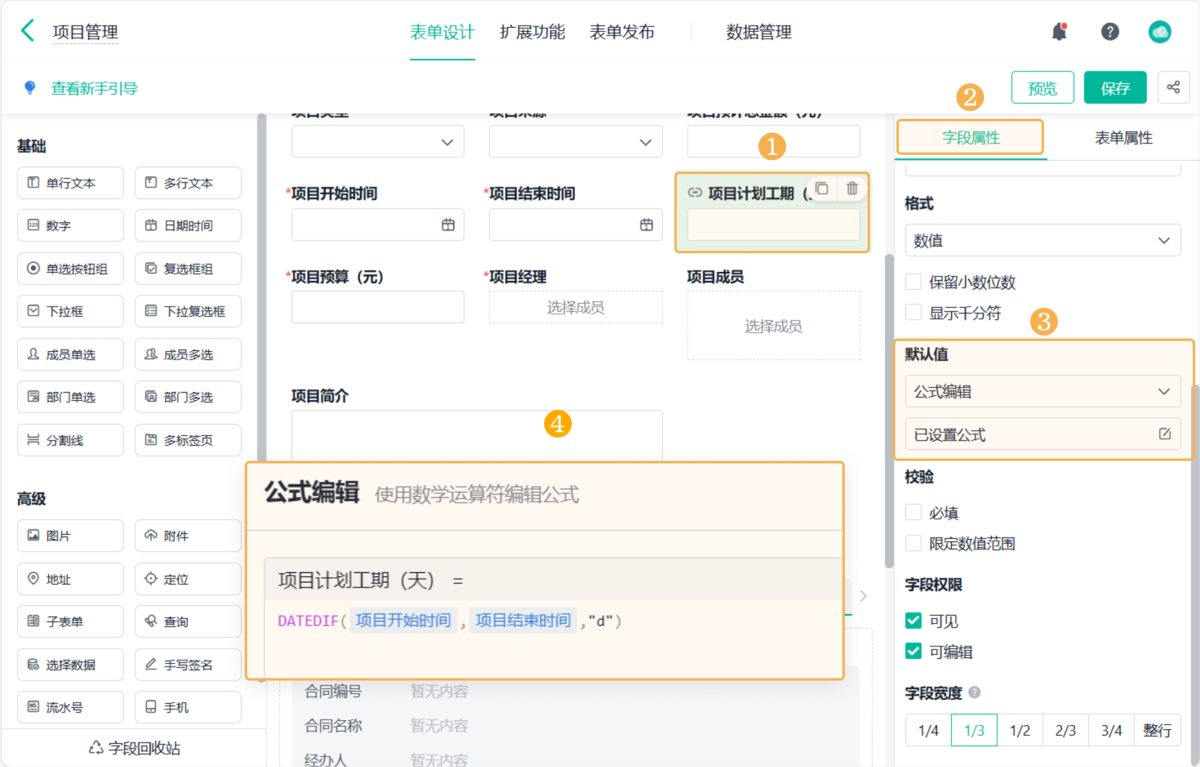Open formula editor icon beside 已设置公式

pyautogui.click(x=1164, y=434)
